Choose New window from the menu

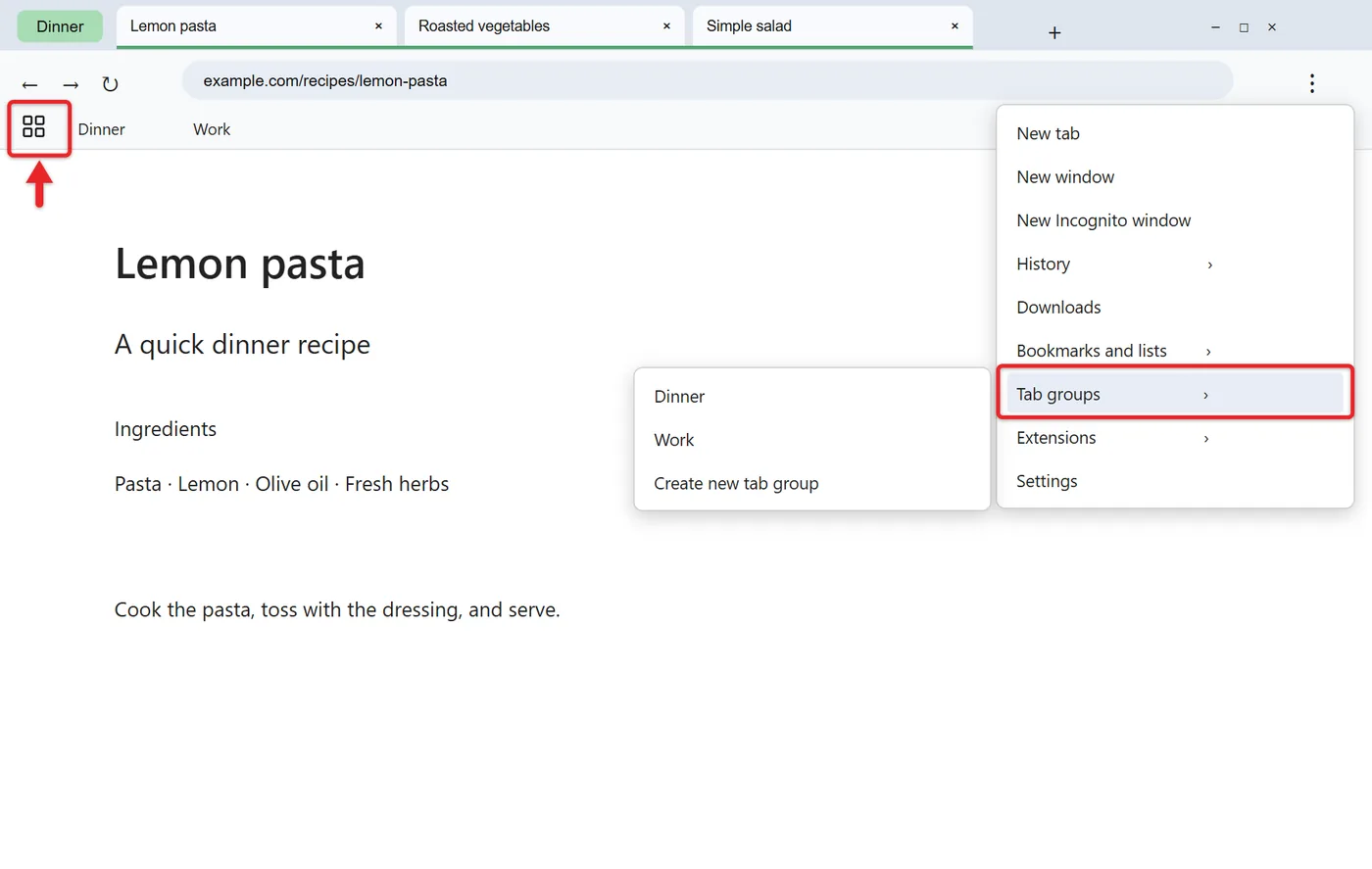pos(1174,177)
